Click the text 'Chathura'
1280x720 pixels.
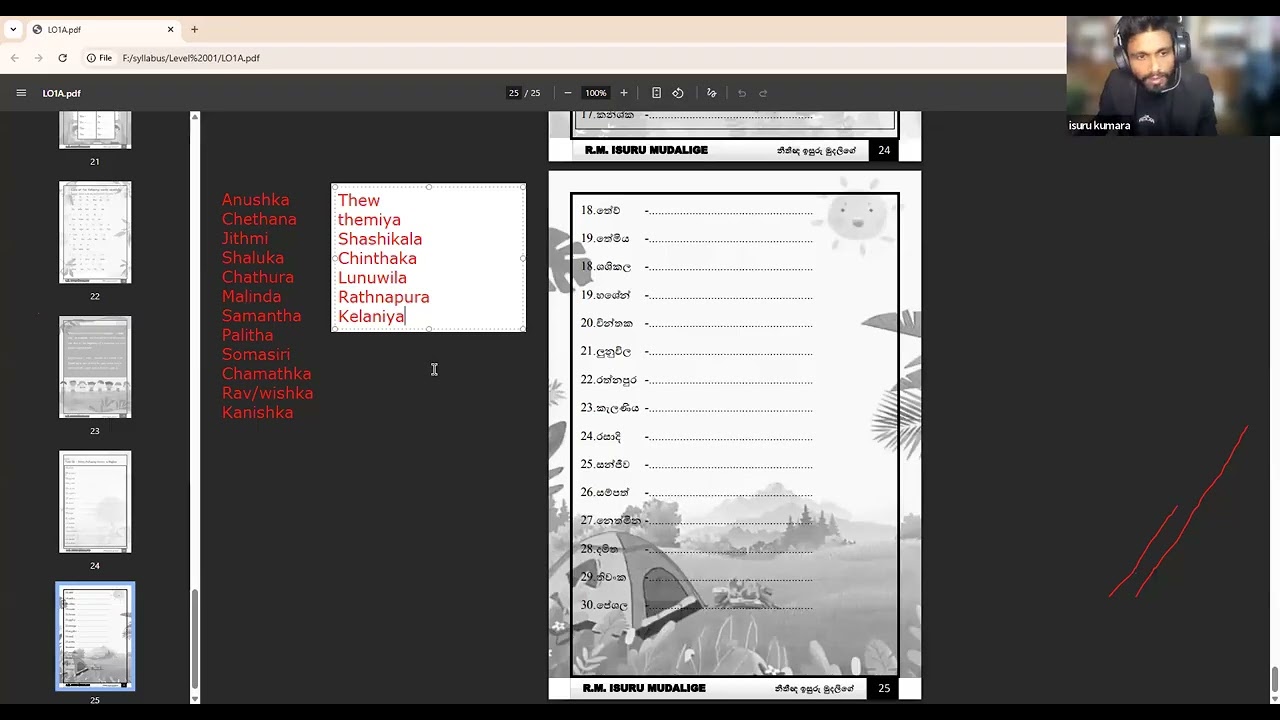pyautogui.click(x=258, y=277)
